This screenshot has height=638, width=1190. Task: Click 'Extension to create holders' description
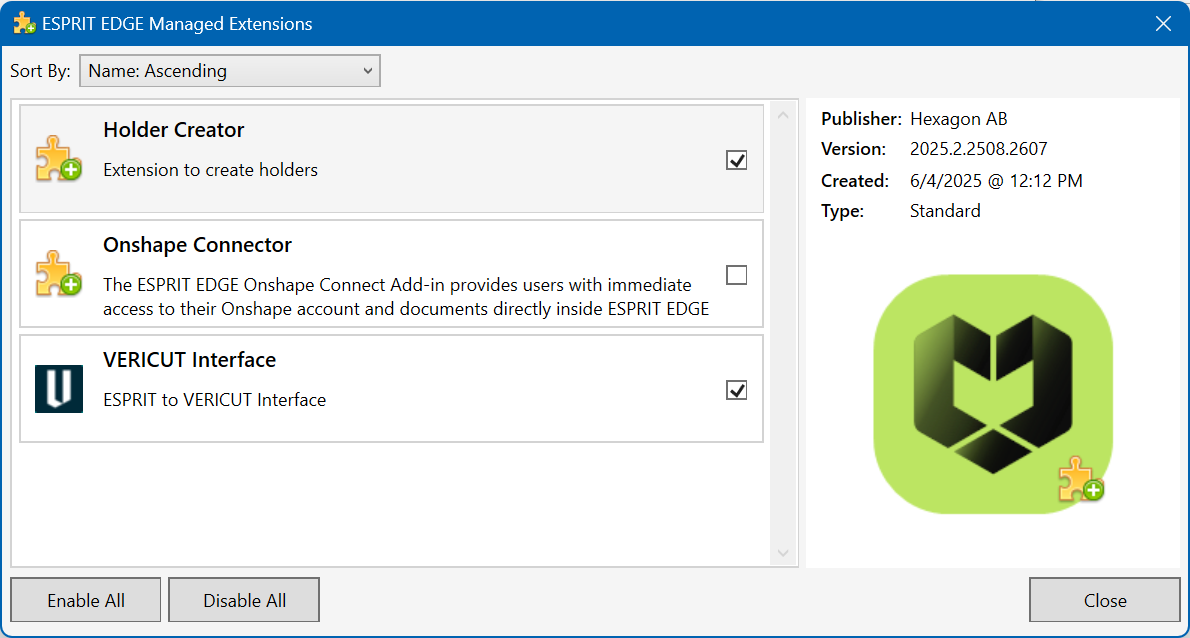coord(210,170)
